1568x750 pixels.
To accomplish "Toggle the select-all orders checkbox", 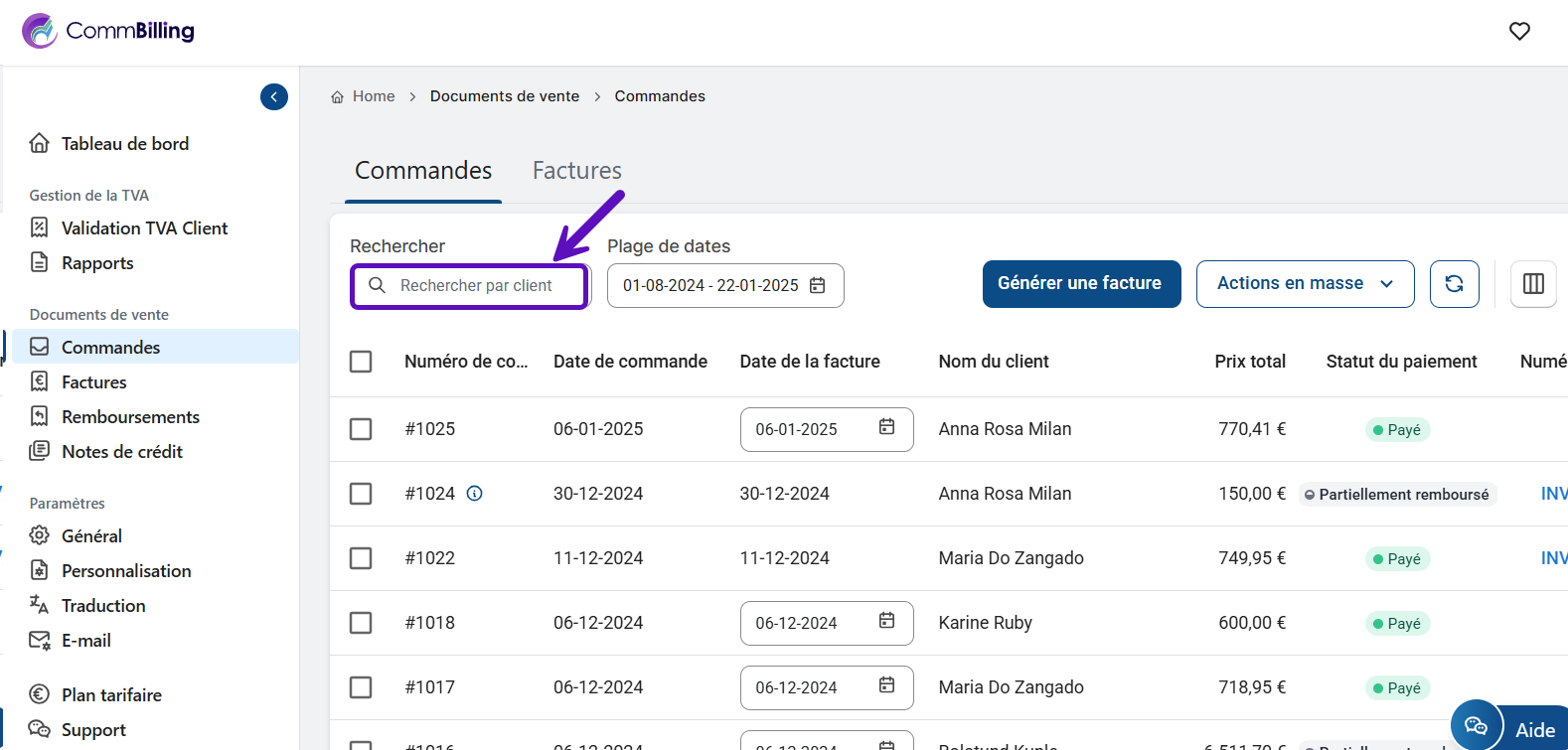I will click(361, 362).
